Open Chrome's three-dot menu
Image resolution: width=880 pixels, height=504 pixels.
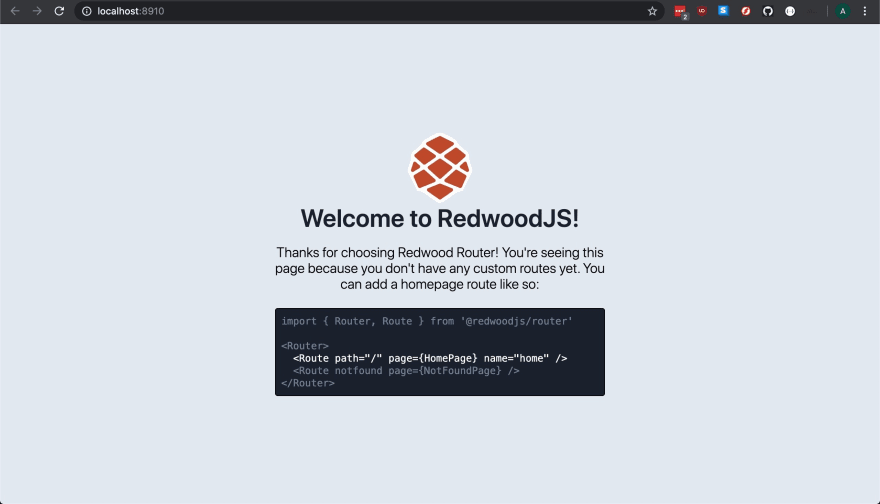[865, 11]
